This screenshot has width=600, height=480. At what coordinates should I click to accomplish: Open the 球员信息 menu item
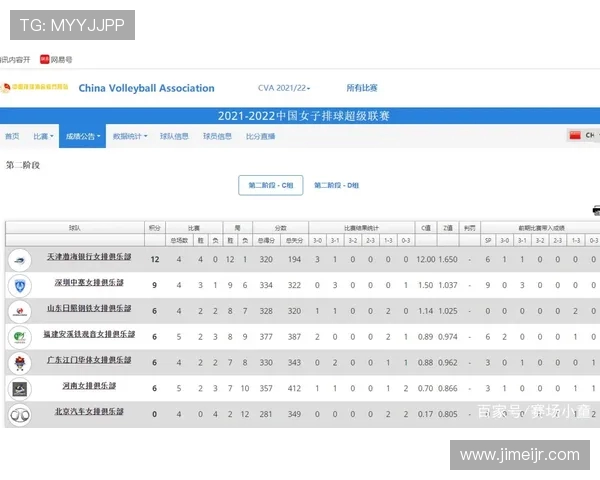(217, 136)
